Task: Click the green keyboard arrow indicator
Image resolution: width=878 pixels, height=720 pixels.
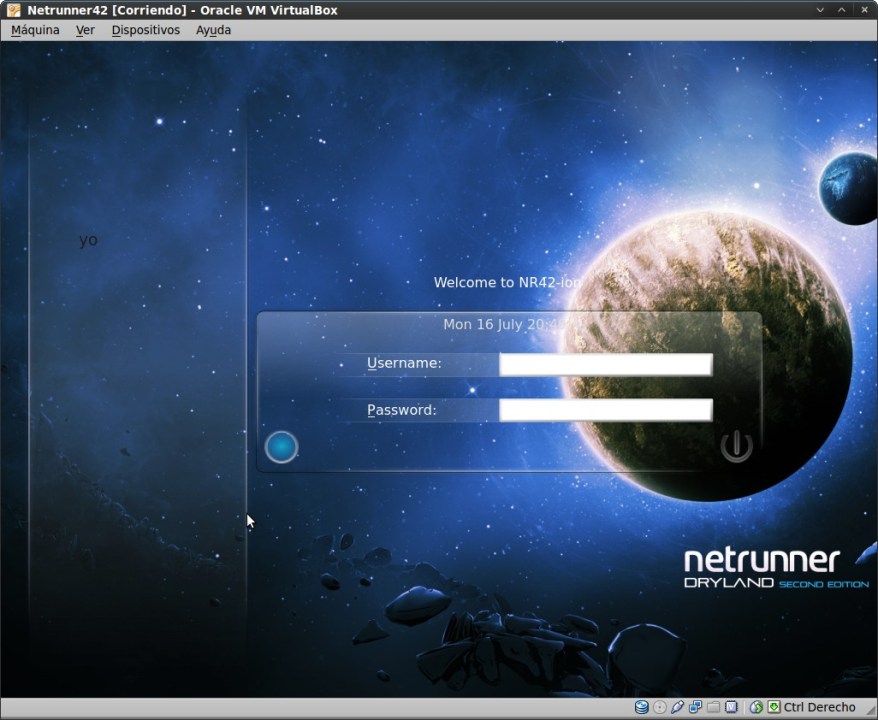Action: click(x=774, y=707)
